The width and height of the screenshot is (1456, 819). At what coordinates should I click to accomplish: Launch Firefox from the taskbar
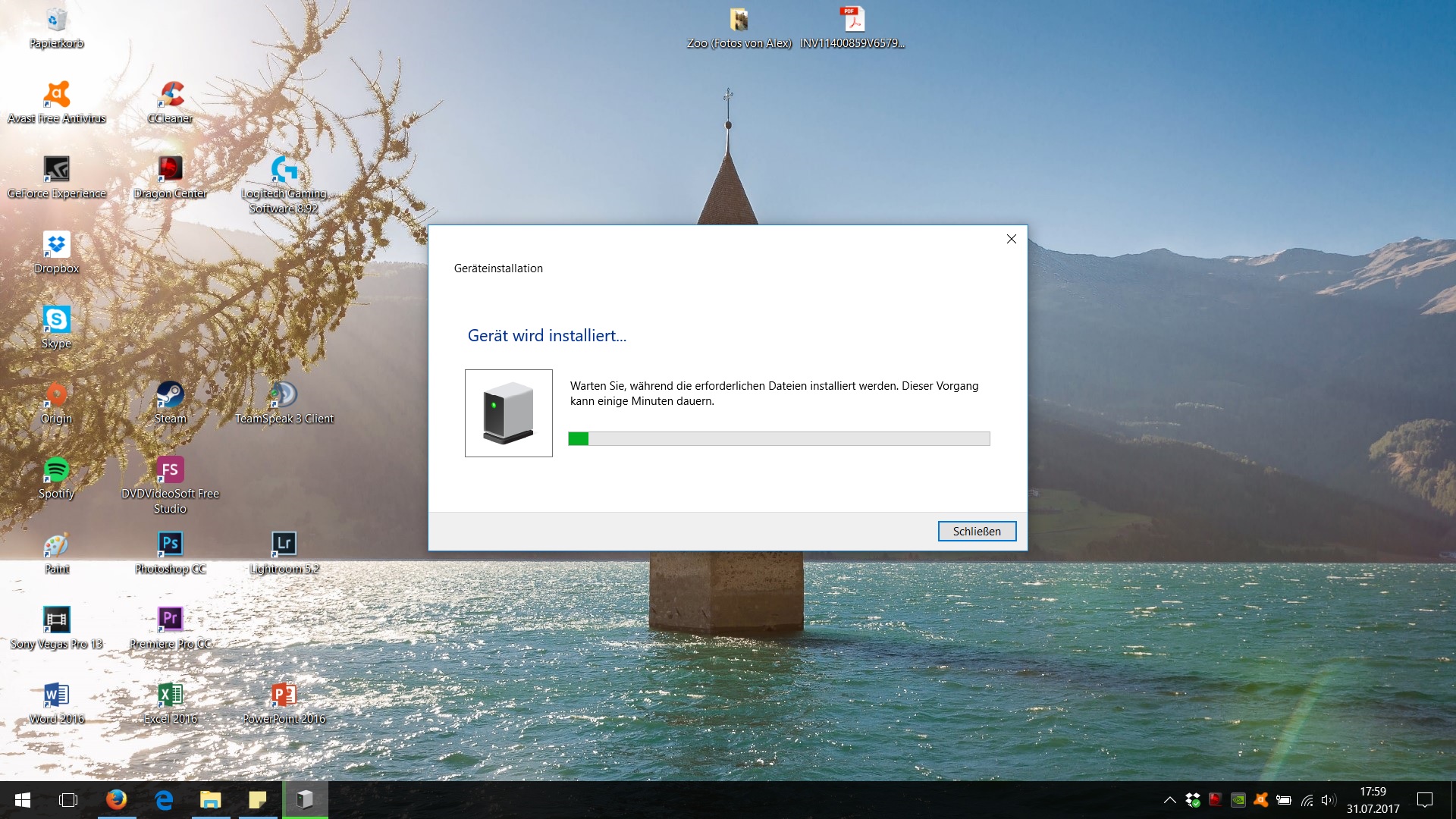point(116,800)
